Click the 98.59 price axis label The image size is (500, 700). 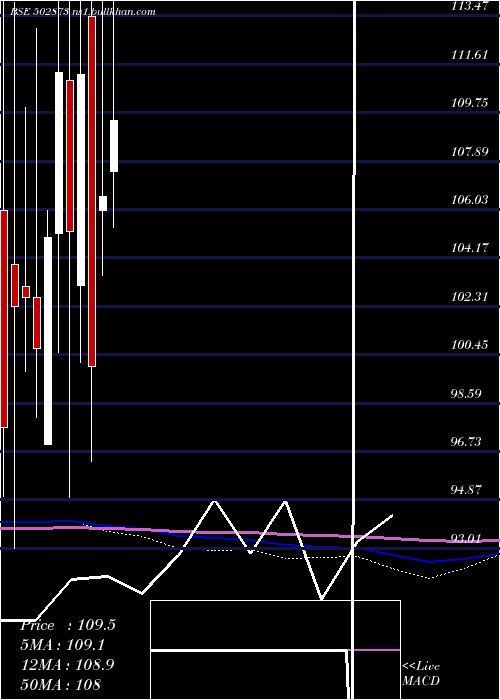[467, 393]
